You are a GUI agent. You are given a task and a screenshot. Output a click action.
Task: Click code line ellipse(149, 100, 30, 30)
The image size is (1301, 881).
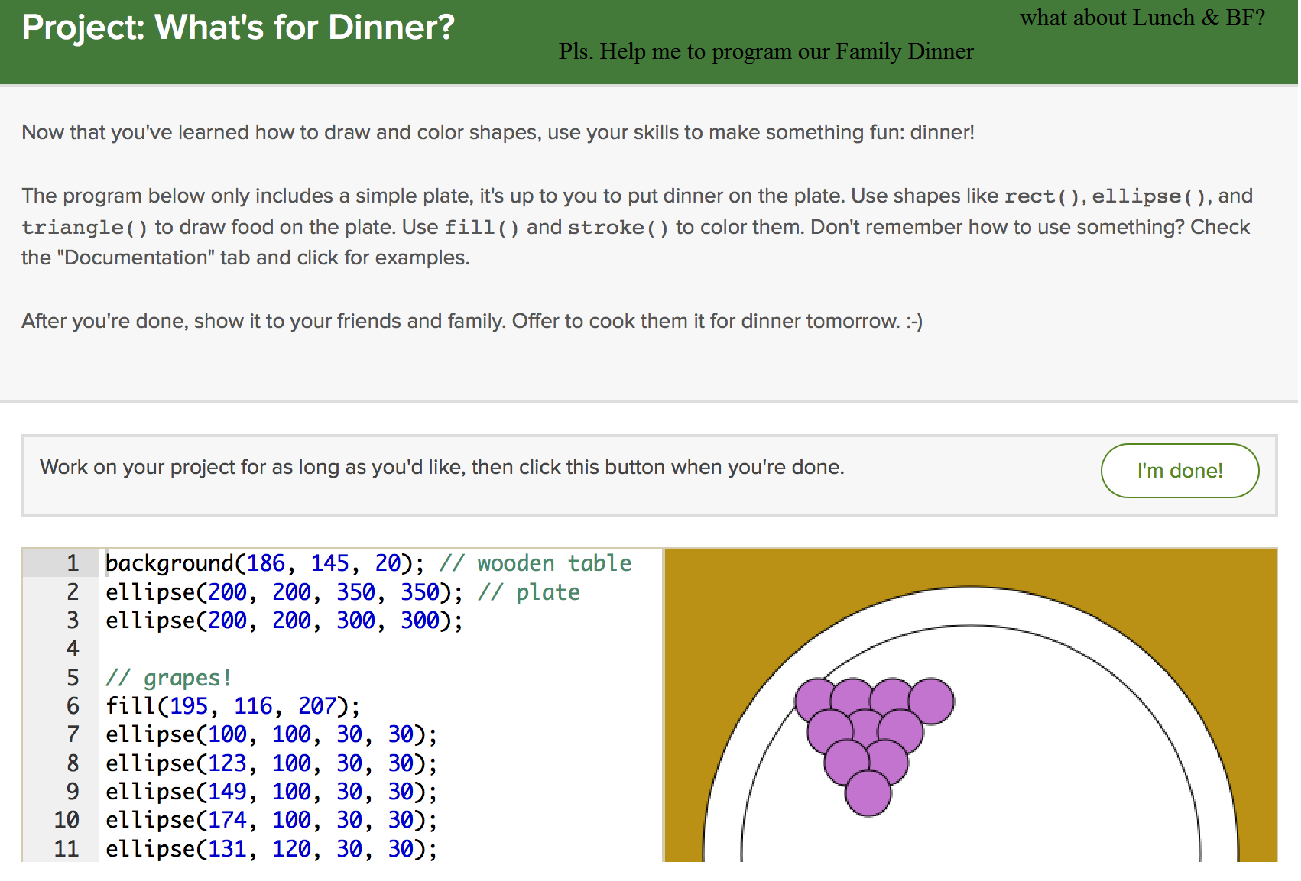271,791
